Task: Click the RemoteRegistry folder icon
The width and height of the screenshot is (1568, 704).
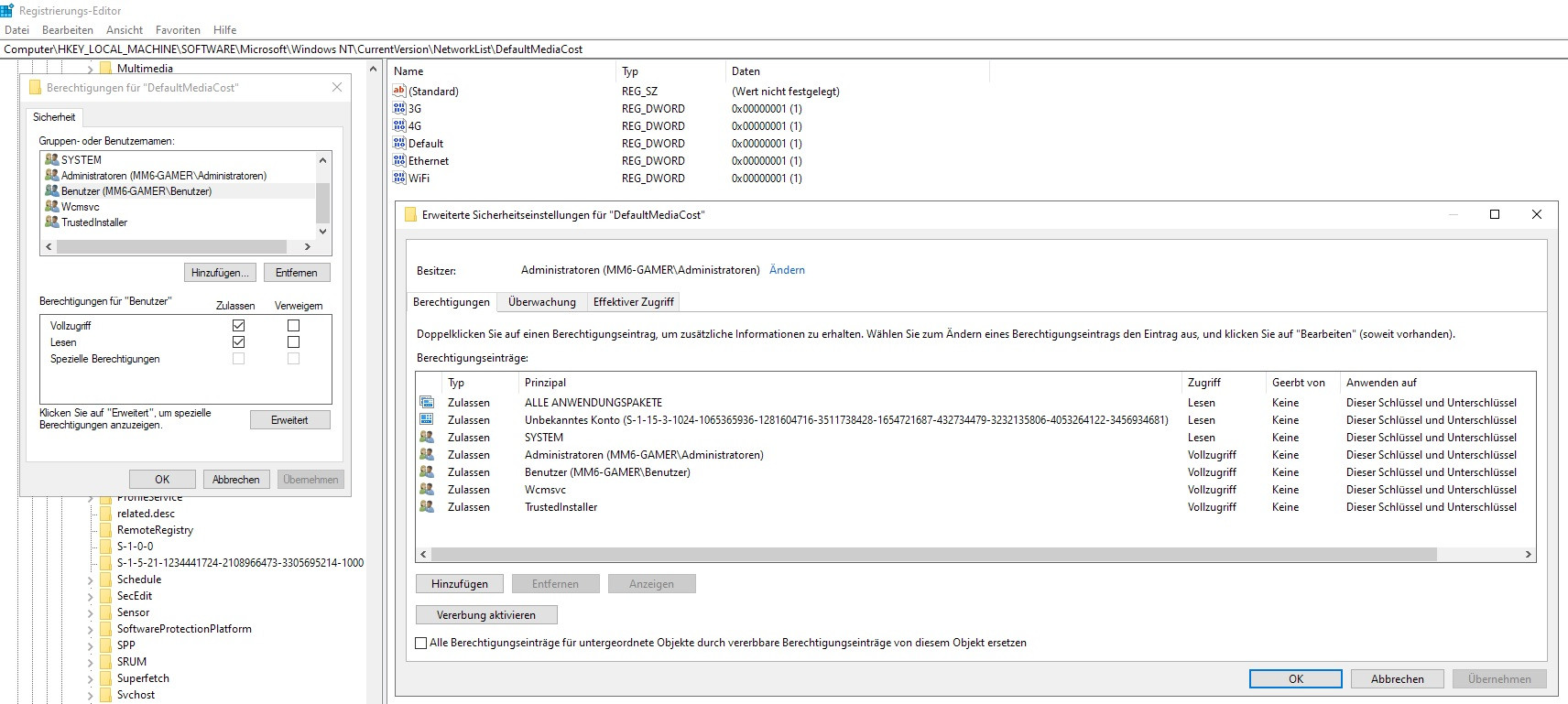Action: 105,530
